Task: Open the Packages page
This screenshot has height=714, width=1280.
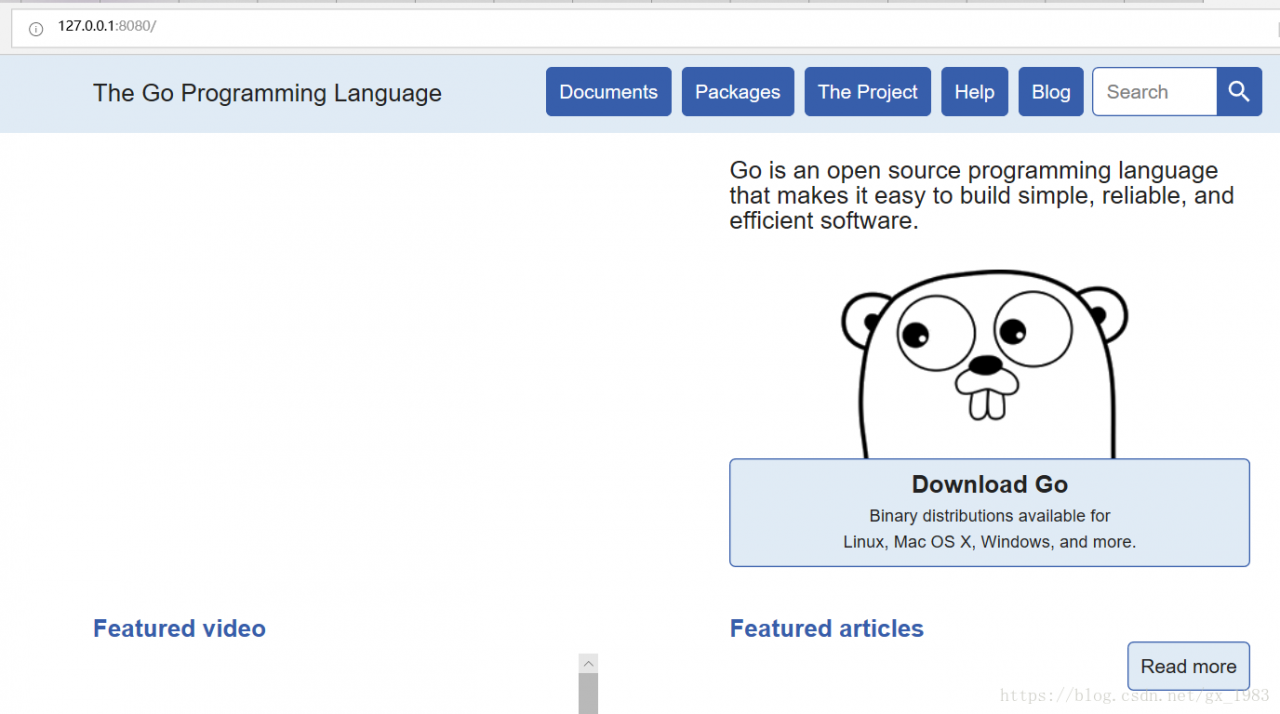Action: pyautogui.click(x=738, y=92)
